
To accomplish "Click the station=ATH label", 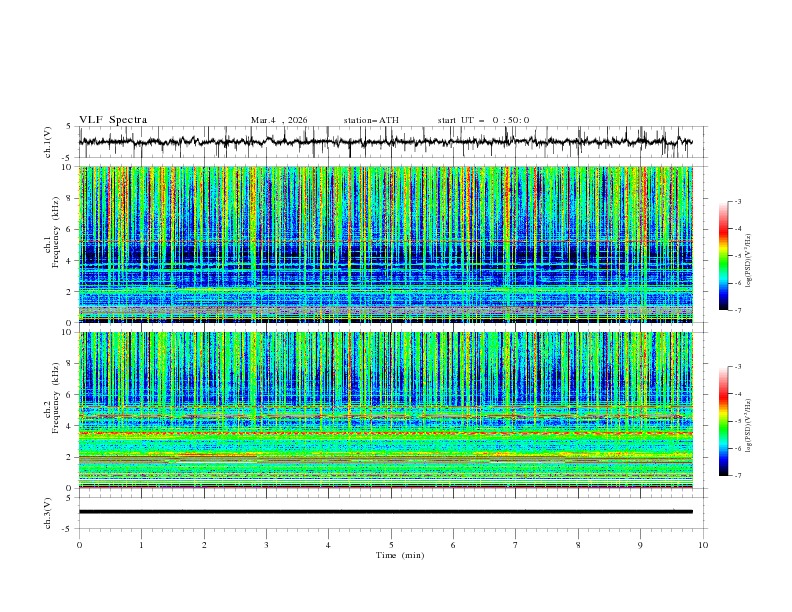I will point(371,120).
